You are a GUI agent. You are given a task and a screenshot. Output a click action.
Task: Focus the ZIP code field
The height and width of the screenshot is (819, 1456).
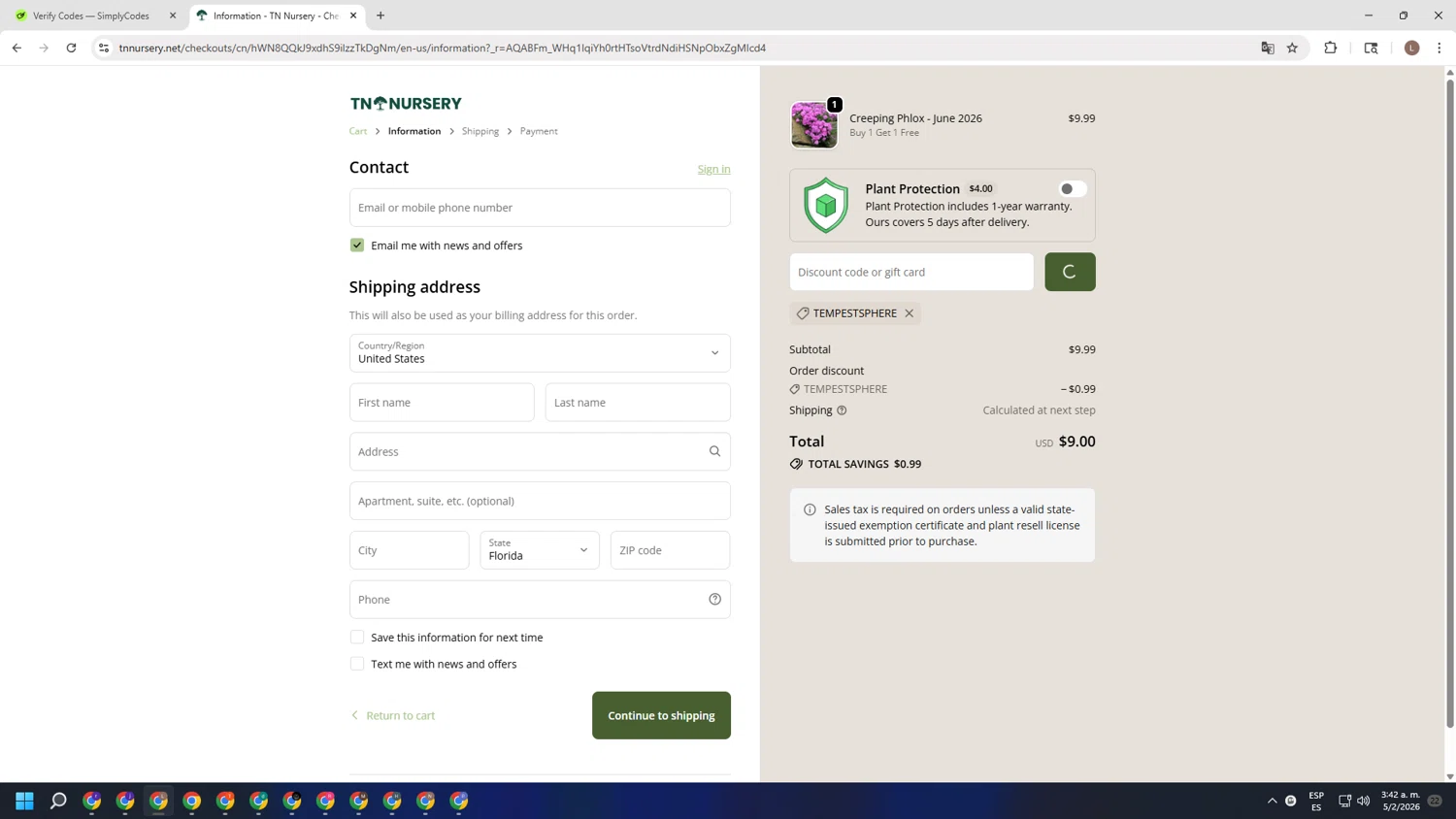click(x=670, y=550)
